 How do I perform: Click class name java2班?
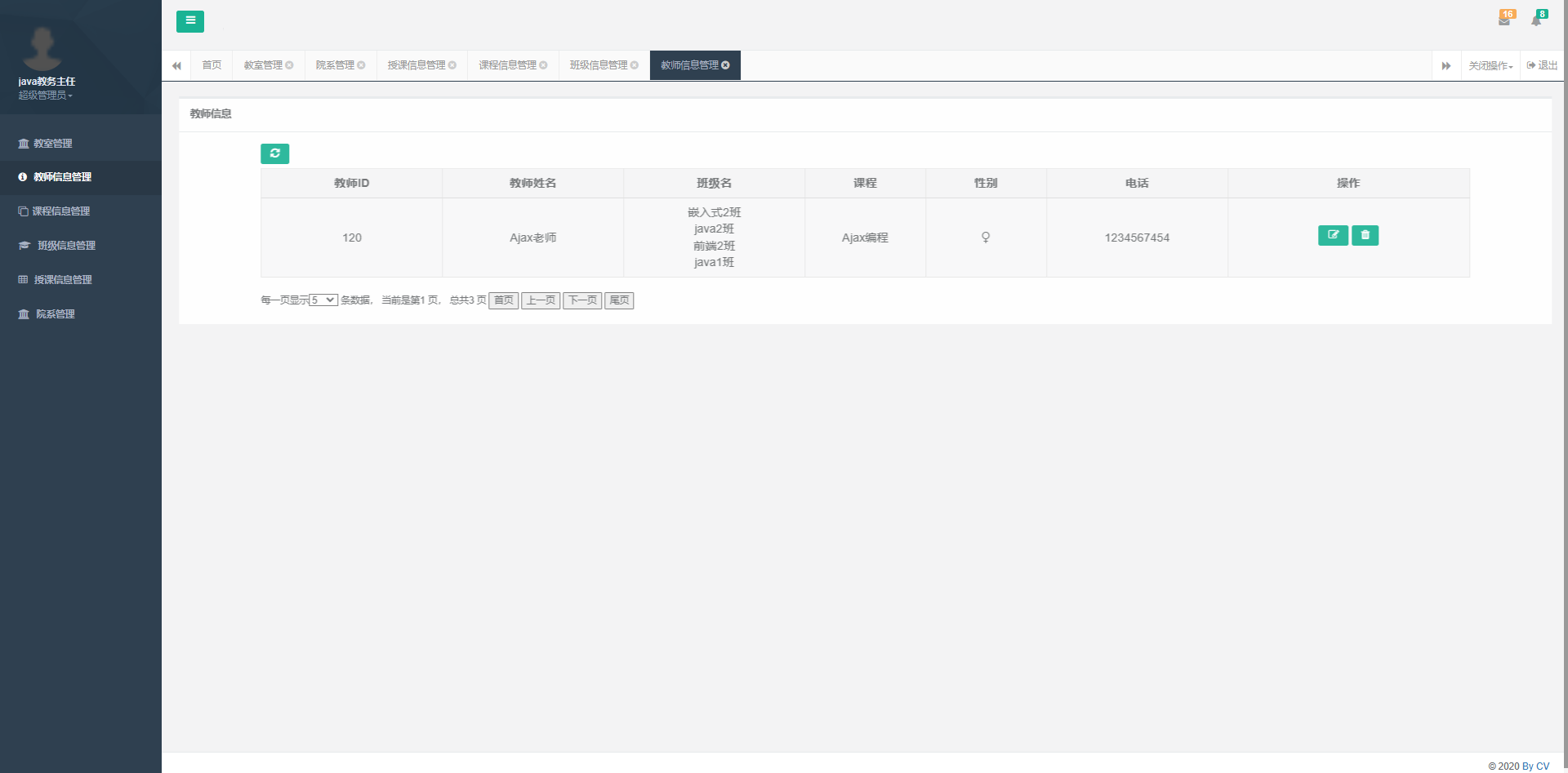click(715, 229)
